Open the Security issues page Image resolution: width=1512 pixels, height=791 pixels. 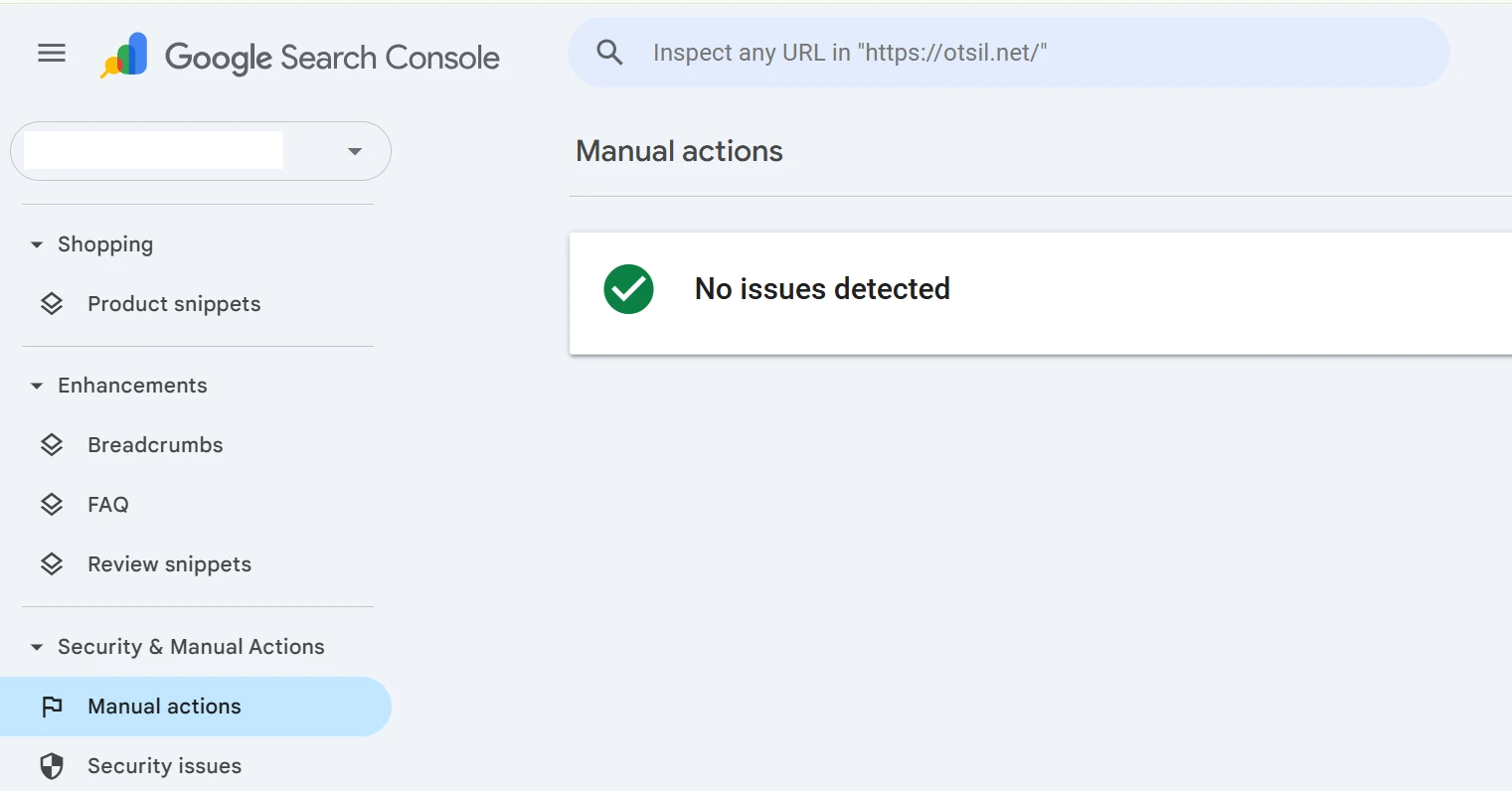click(164, 766)
